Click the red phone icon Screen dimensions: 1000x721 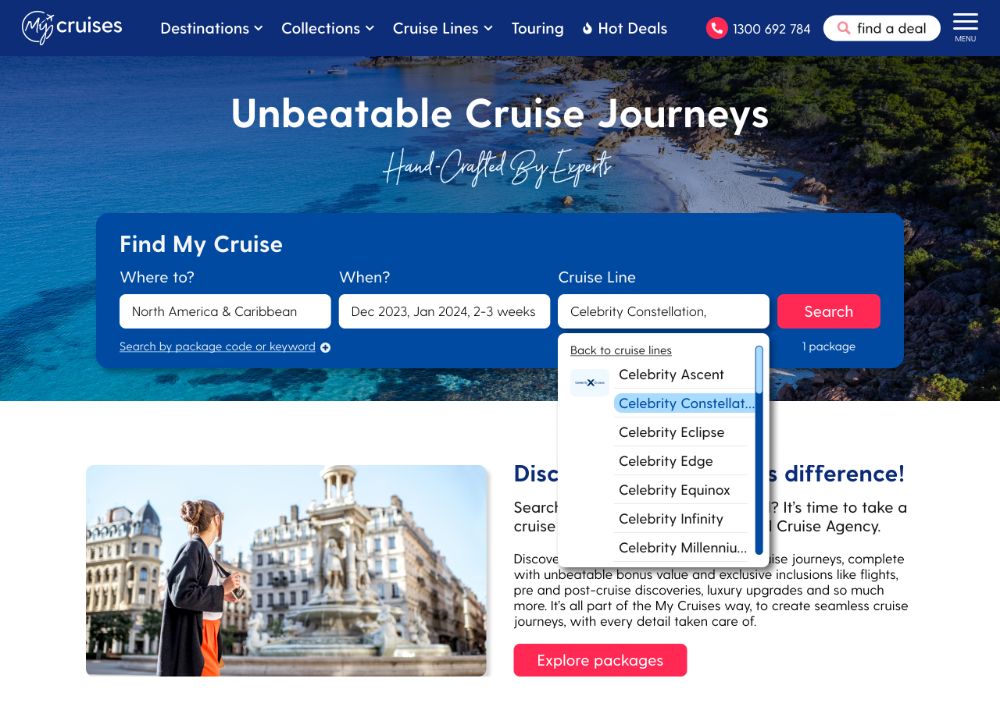coord(716,28)
